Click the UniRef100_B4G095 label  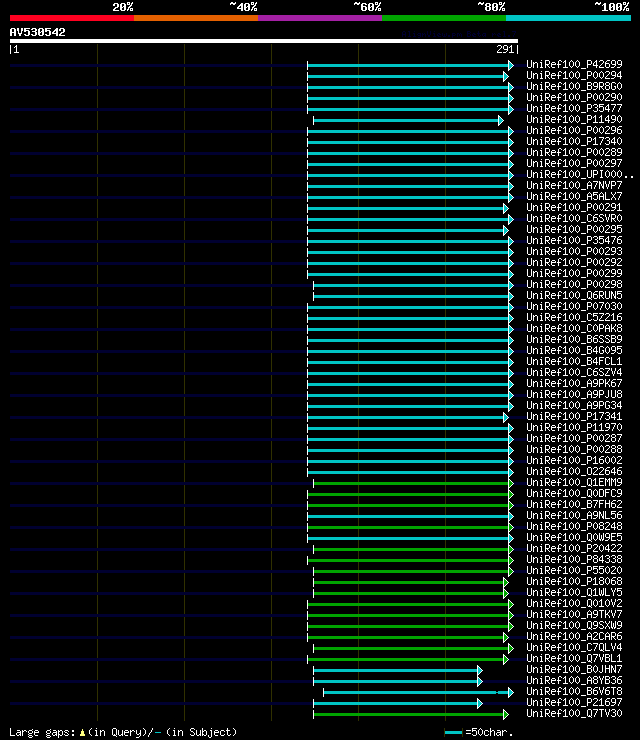(574, 351)
